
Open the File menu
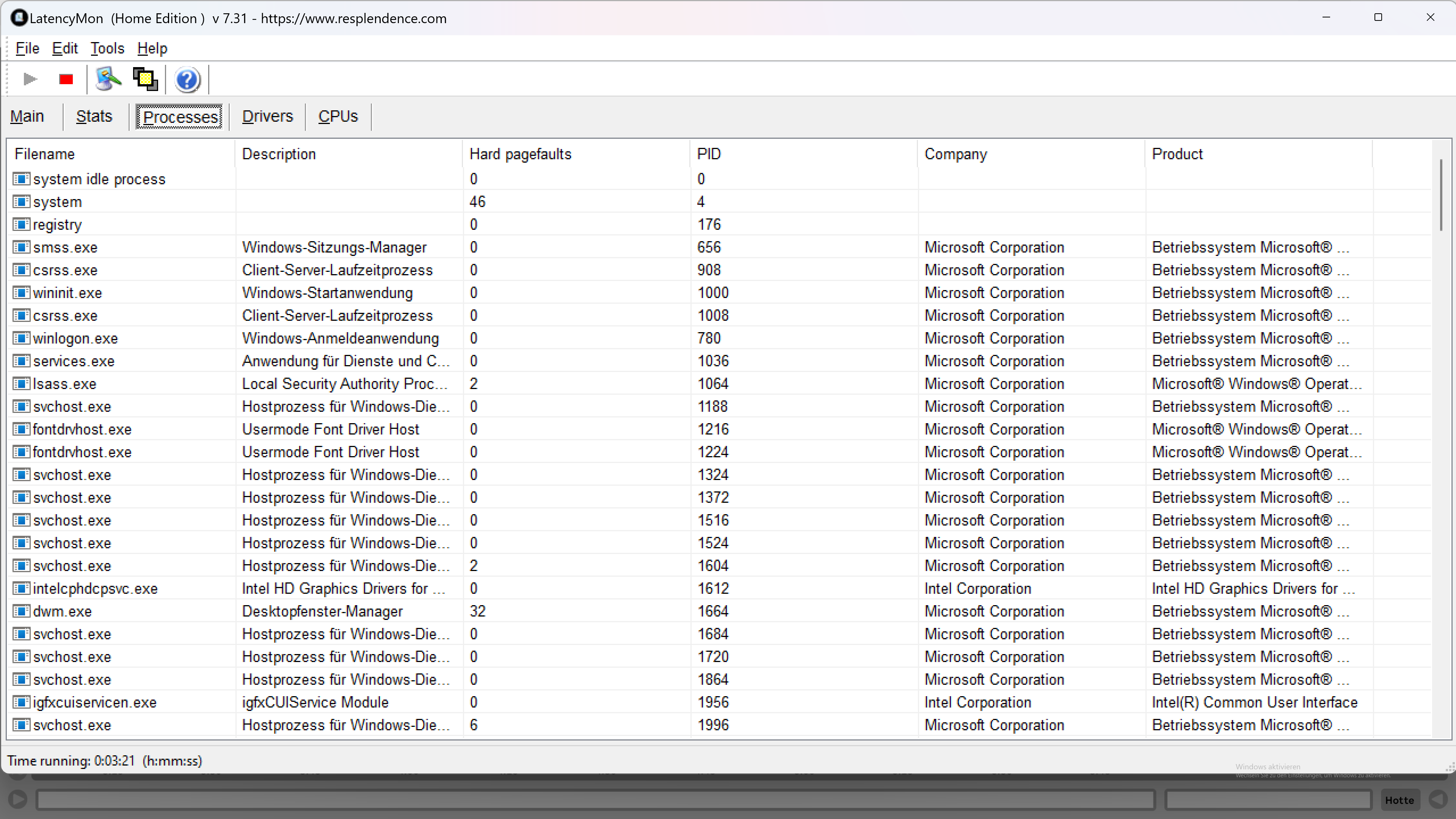pos(27,48)
